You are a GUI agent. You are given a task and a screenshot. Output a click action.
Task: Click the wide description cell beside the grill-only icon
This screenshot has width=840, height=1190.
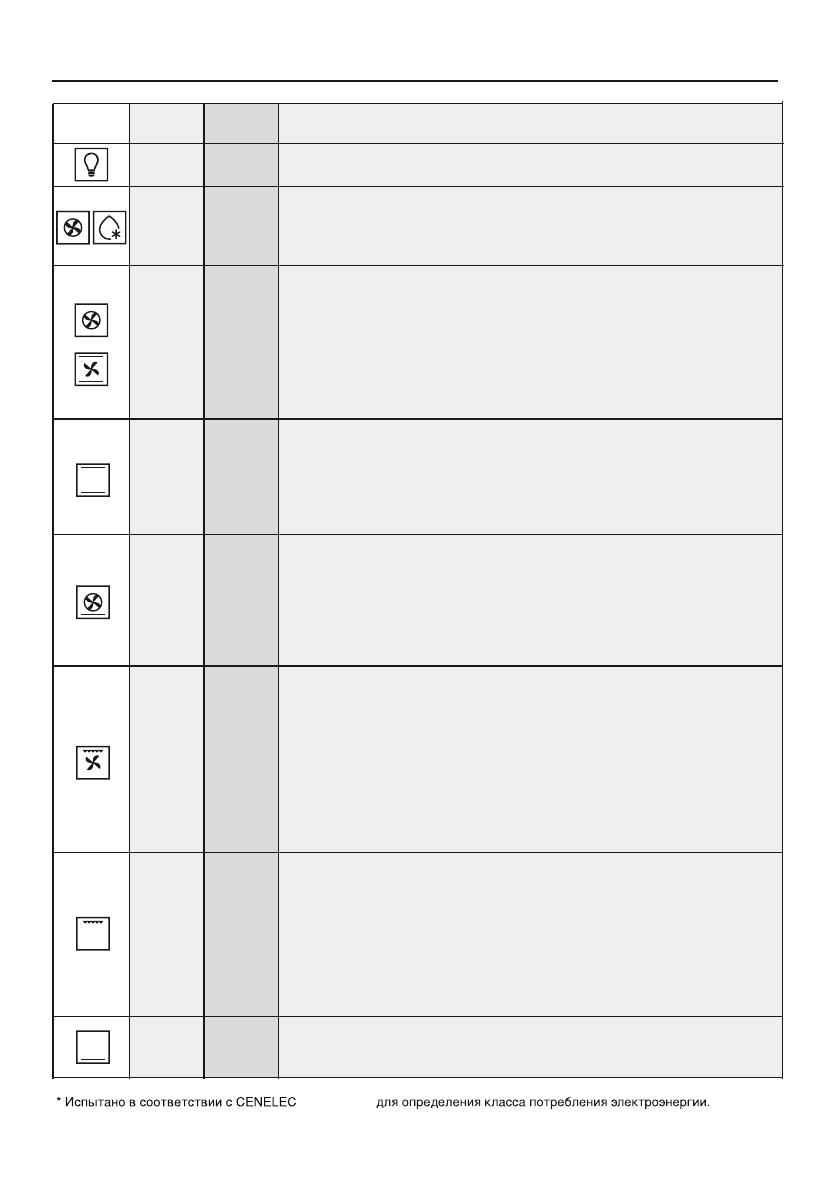(530, 934)
